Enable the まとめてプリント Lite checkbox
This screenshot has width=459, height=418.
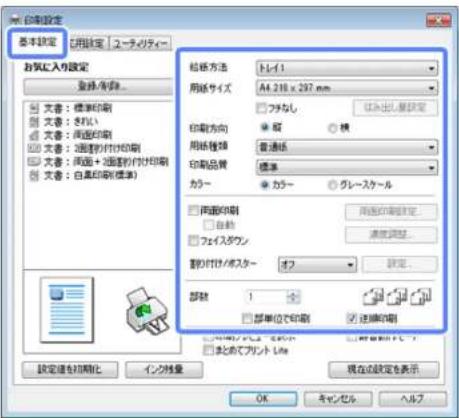(209, 350)
